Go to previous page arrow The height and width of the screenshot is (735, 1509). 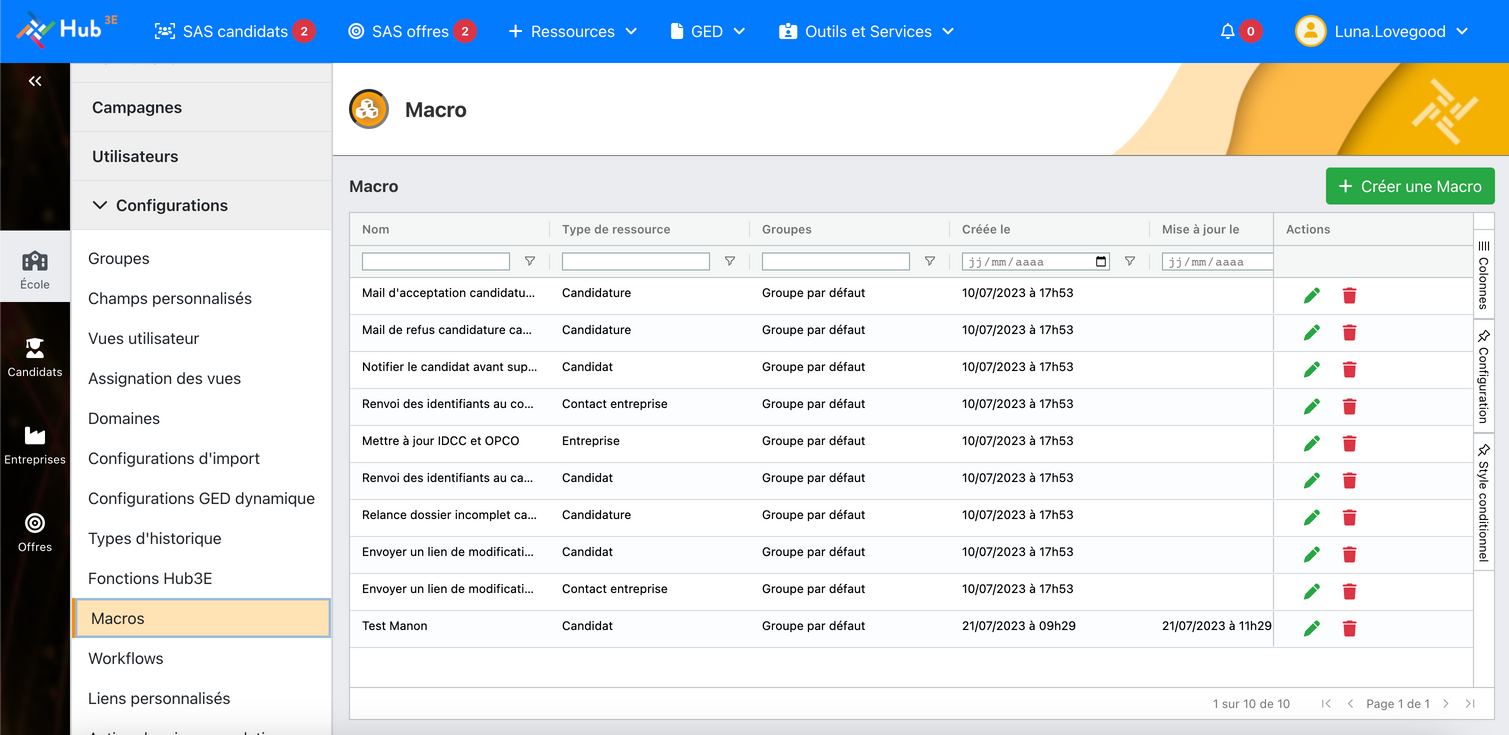click(1350, 704)
